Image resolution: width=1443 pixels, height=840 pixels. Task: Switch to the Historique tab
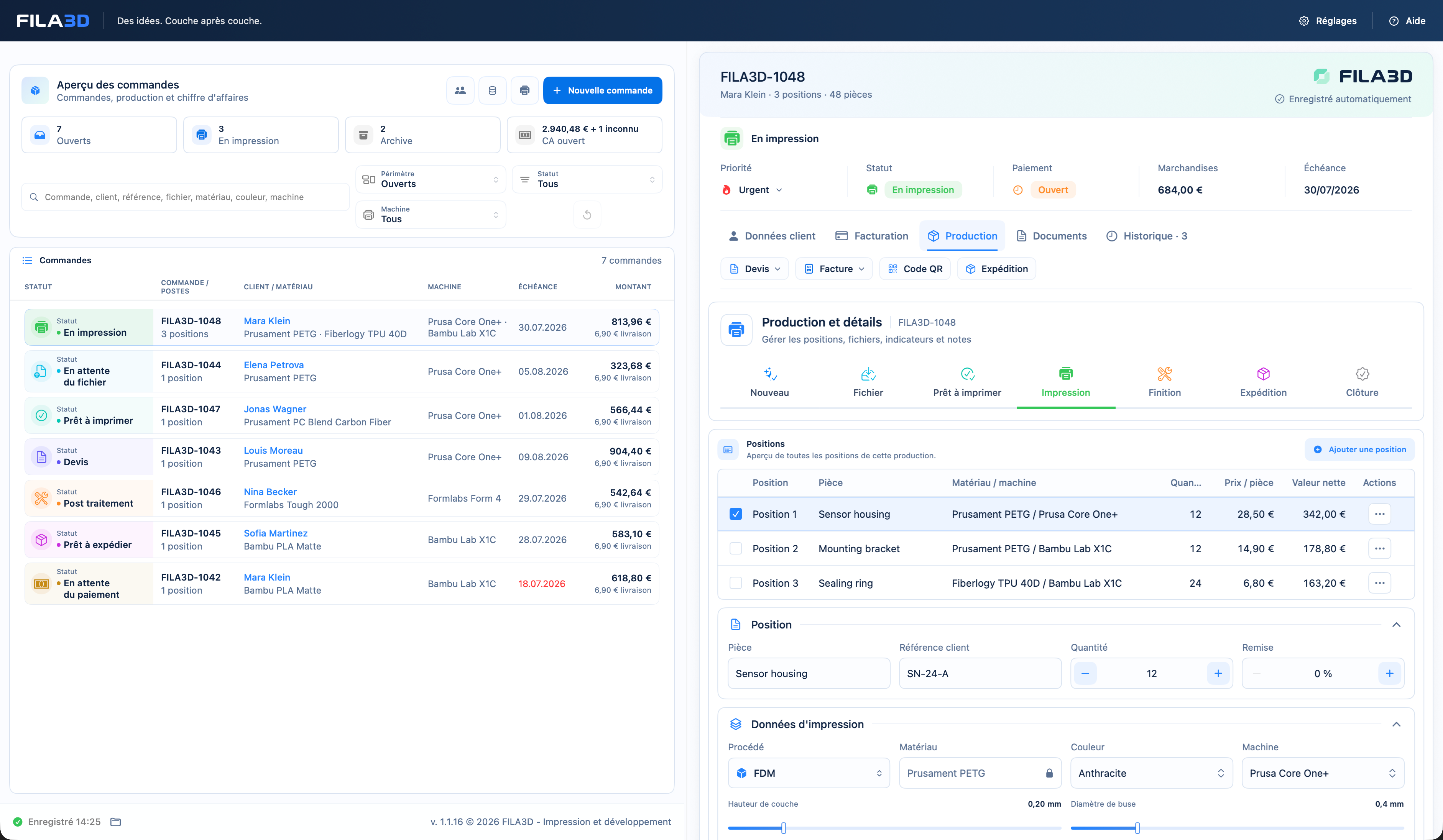click(x=1147, y=236)
